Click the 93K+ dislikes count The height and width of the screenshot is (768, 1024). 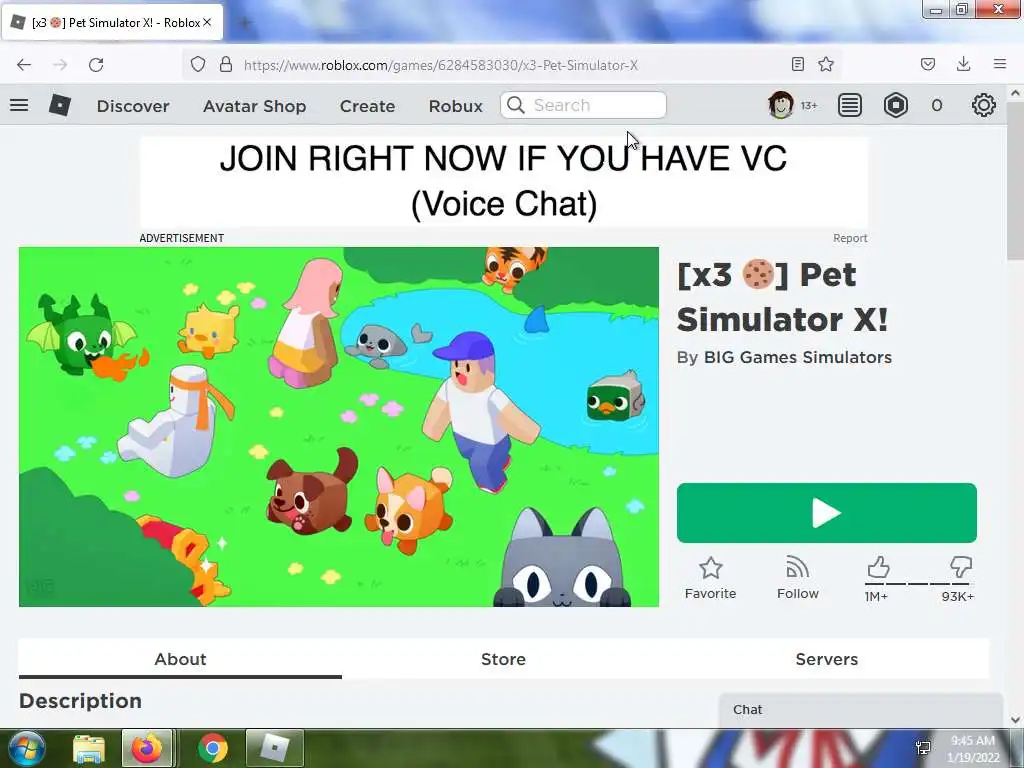pos(958,596)
